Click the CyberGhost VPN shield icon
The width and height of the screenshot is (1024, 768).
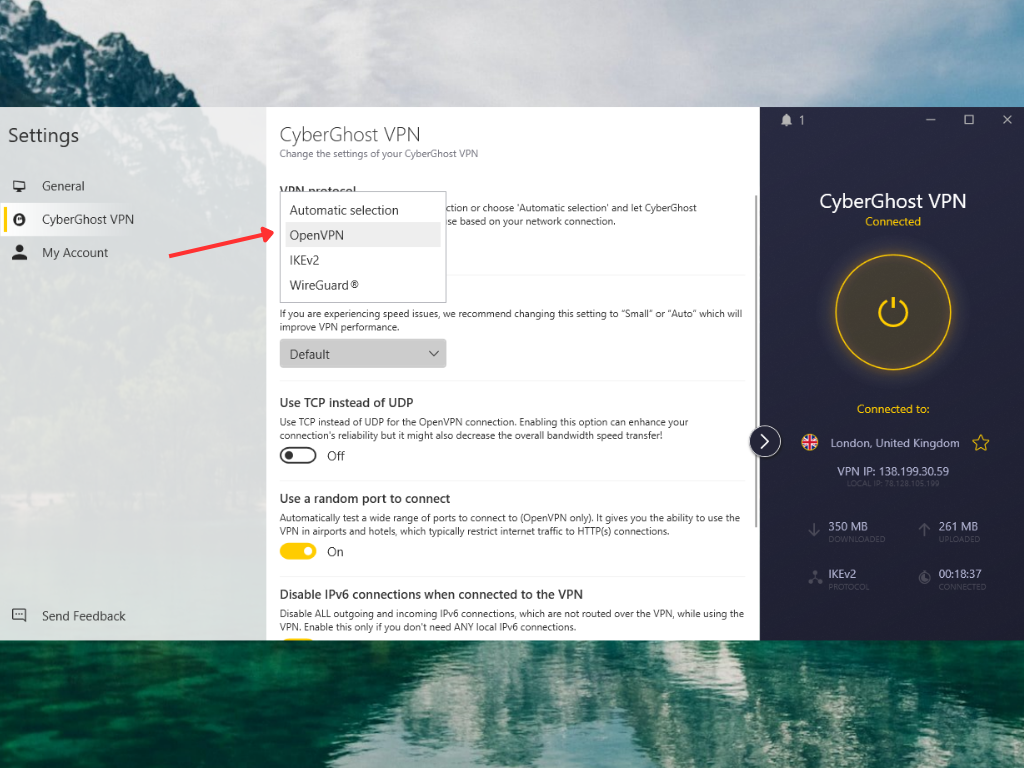19,219
